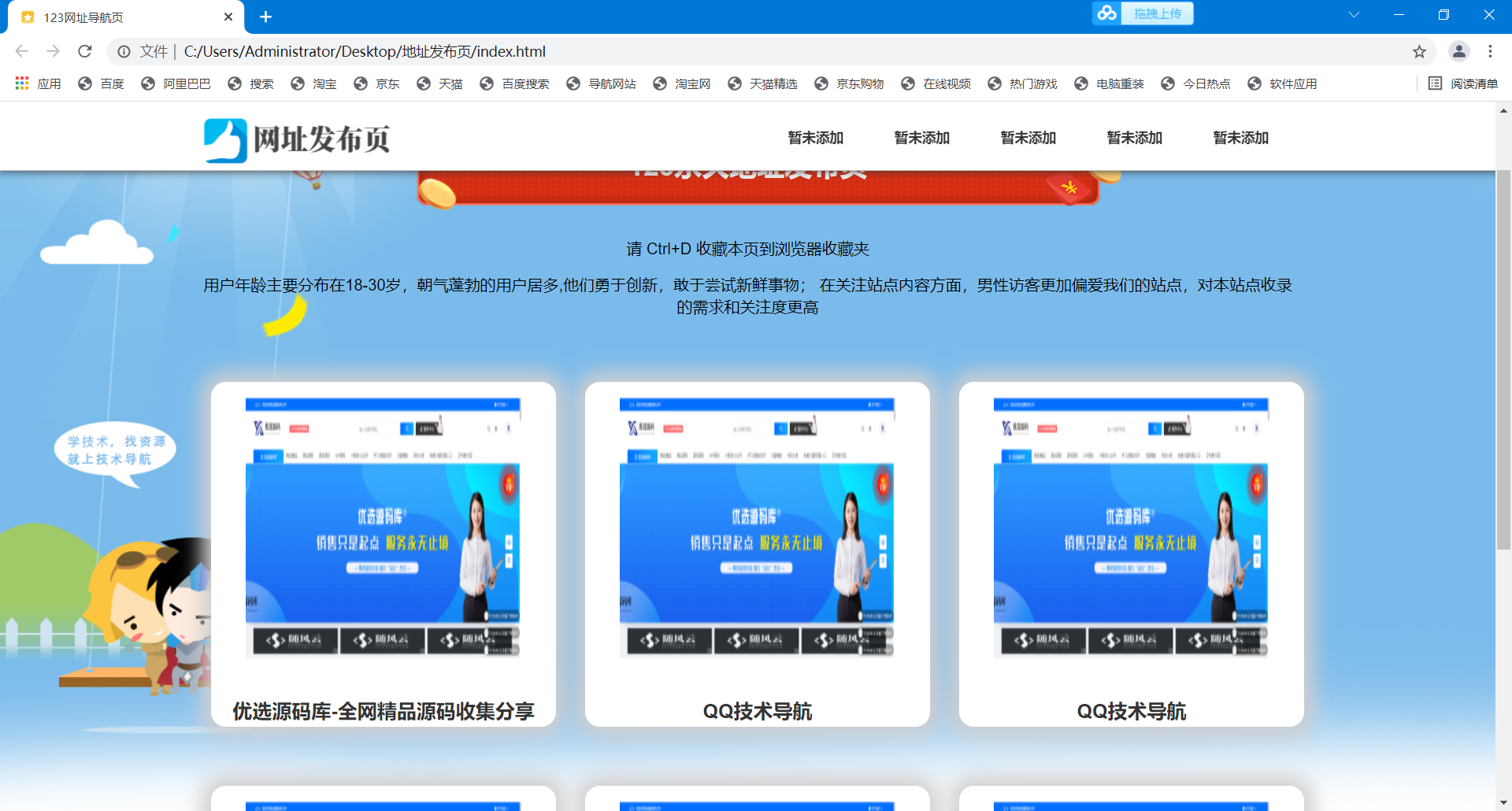Click the address bar URL field

pyautogui.click(x=772, y=51)
